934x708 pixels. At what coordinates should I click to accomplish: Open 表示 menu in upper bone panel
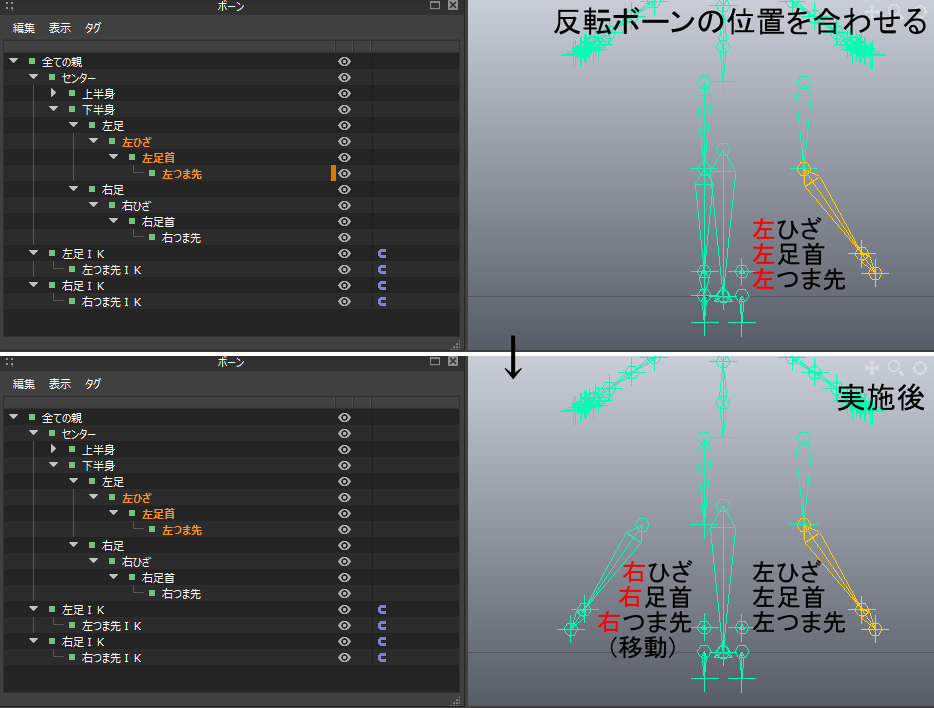coord(60,28)
